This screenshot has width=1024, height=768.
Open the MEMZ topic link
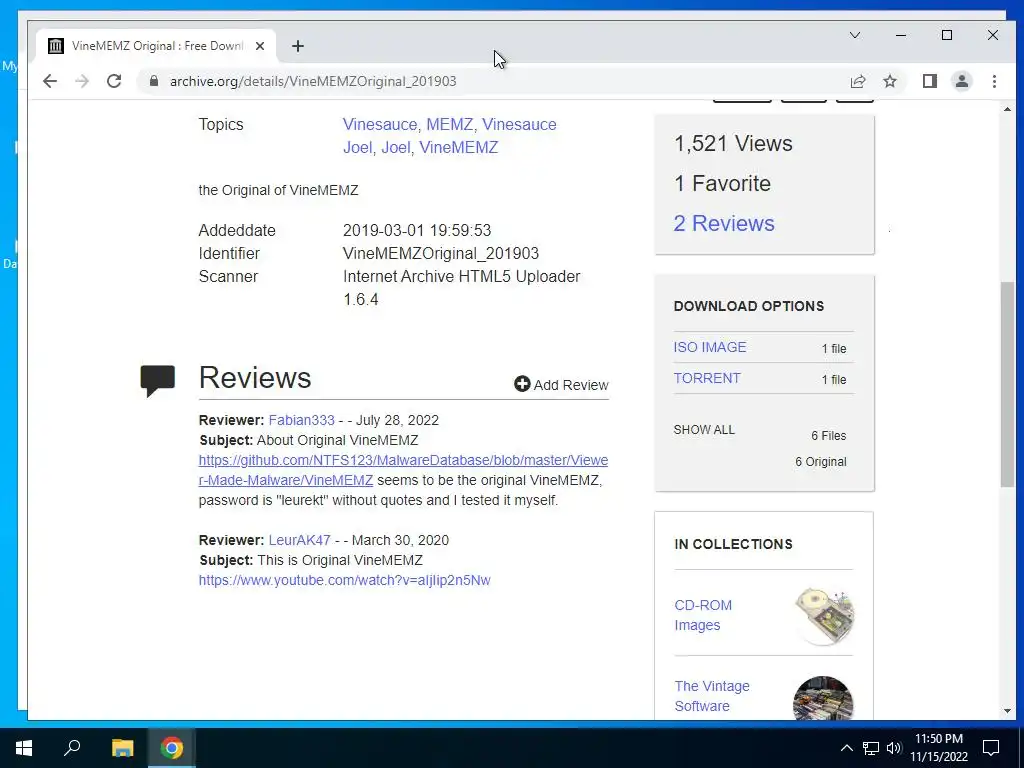(x=449, y=124)
